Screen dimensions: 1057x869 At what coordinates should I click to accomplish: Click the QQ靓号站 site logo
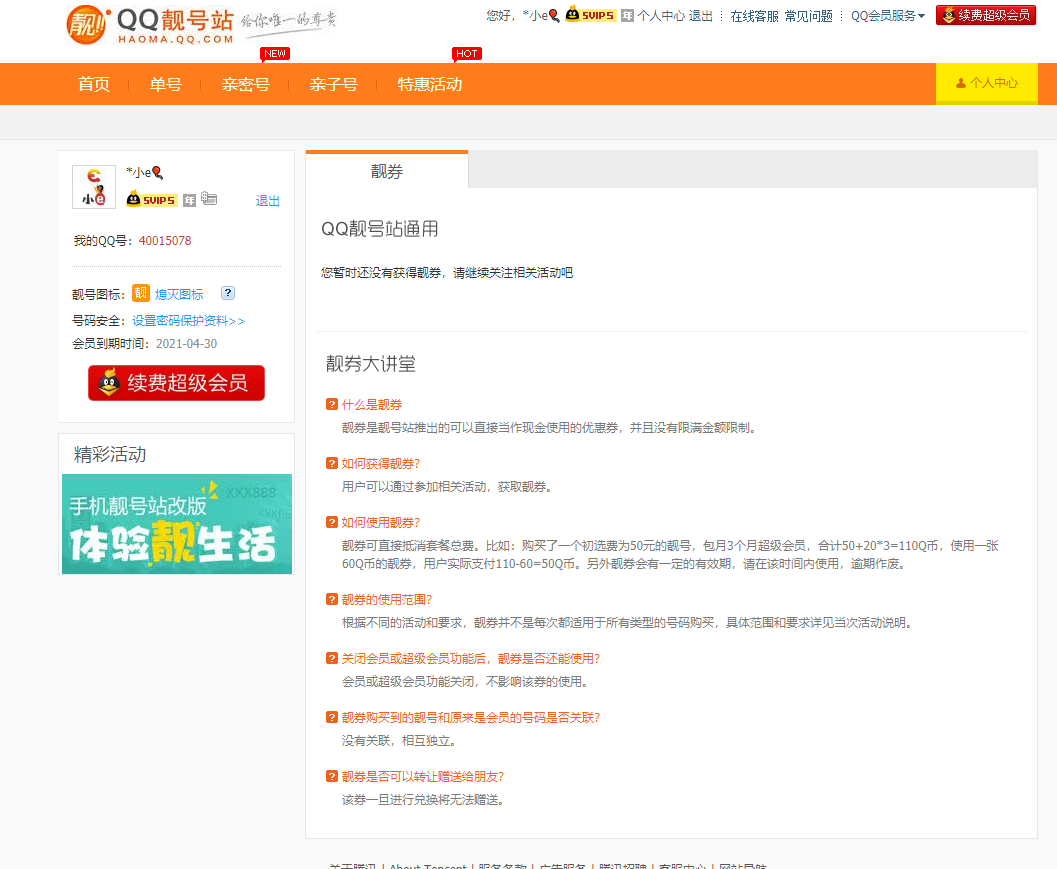150,26
